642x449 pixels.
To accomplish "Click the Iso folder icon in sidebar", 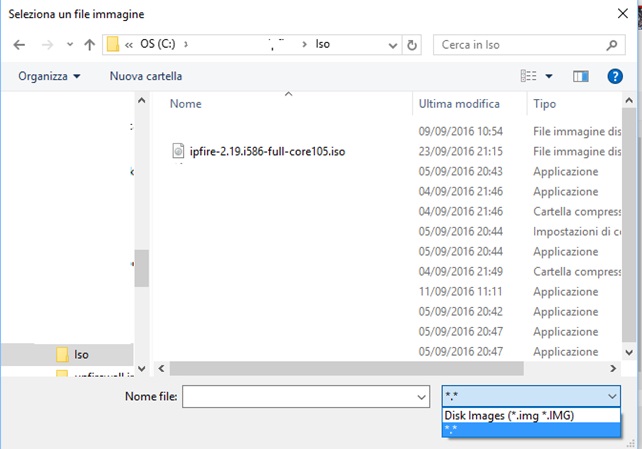I will point(62,354).
